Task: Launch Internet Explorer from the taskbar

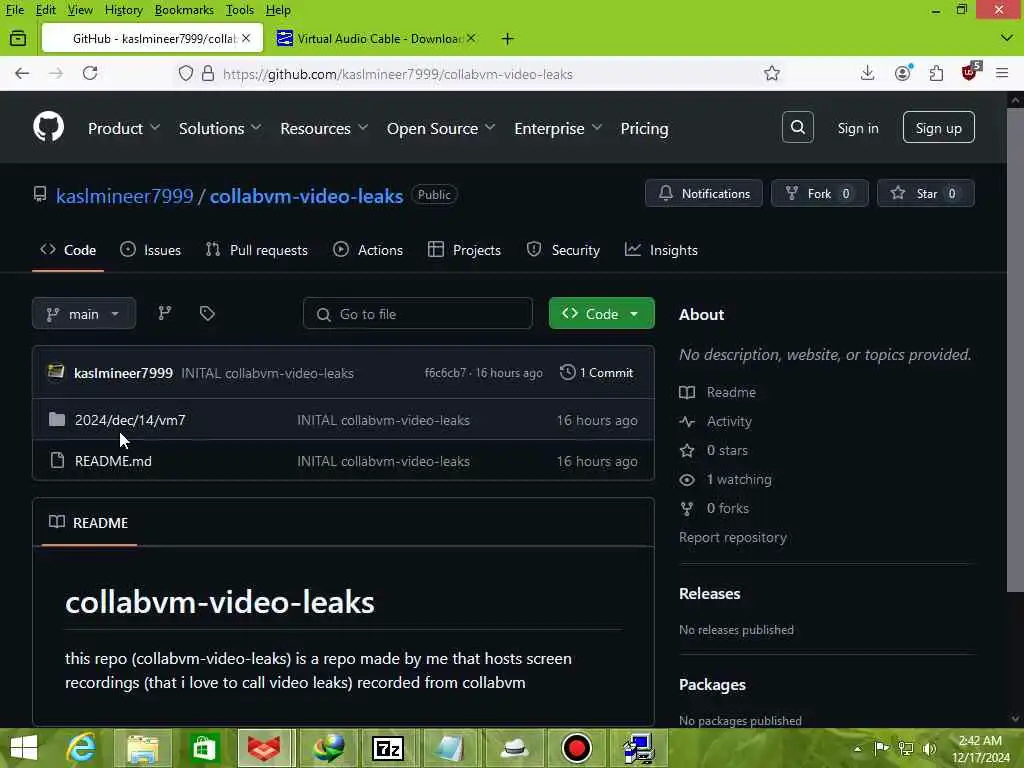Action: point(82,748)
